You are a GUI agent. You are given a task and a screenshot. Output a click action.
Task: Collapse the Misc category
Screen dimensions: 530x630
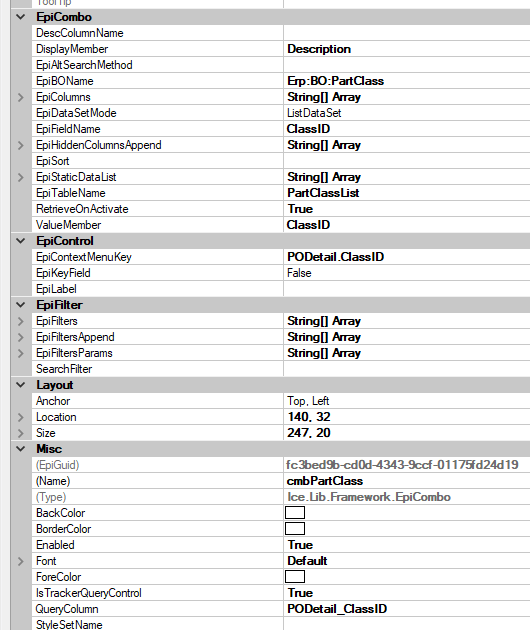pyautogui.click(x=20, y=449)
